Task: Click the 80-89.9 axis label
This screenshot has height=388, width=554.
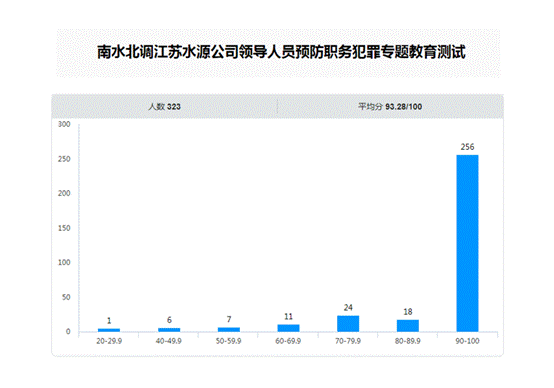Action: pyautogui.click(x=408, y=341)
